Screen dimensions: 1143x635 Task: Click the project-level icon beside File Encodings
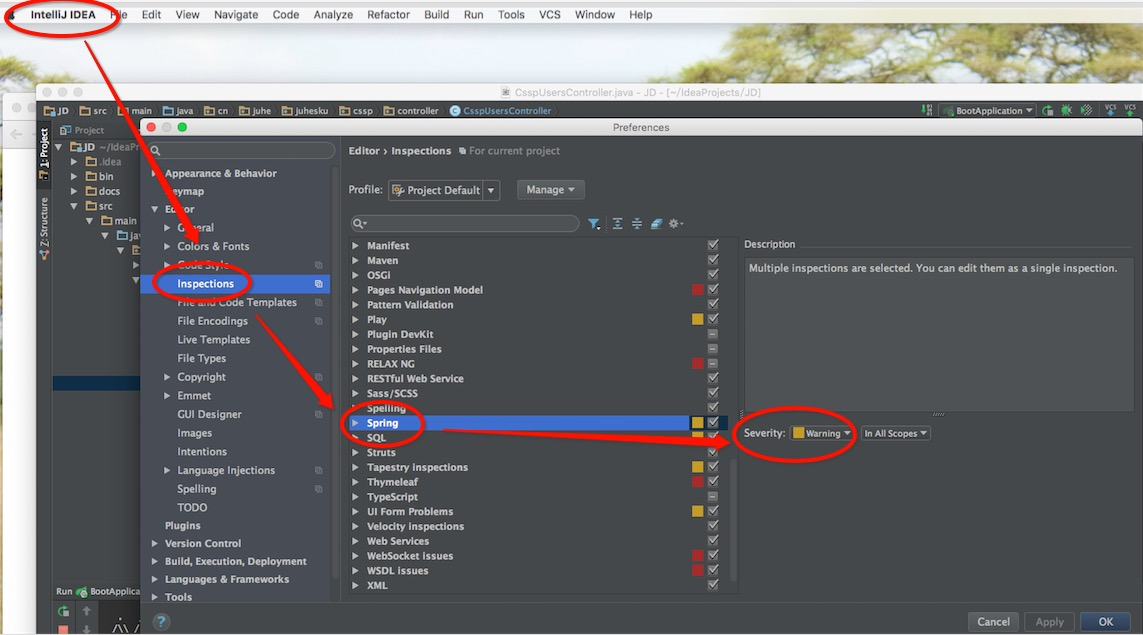coord(319,321)
